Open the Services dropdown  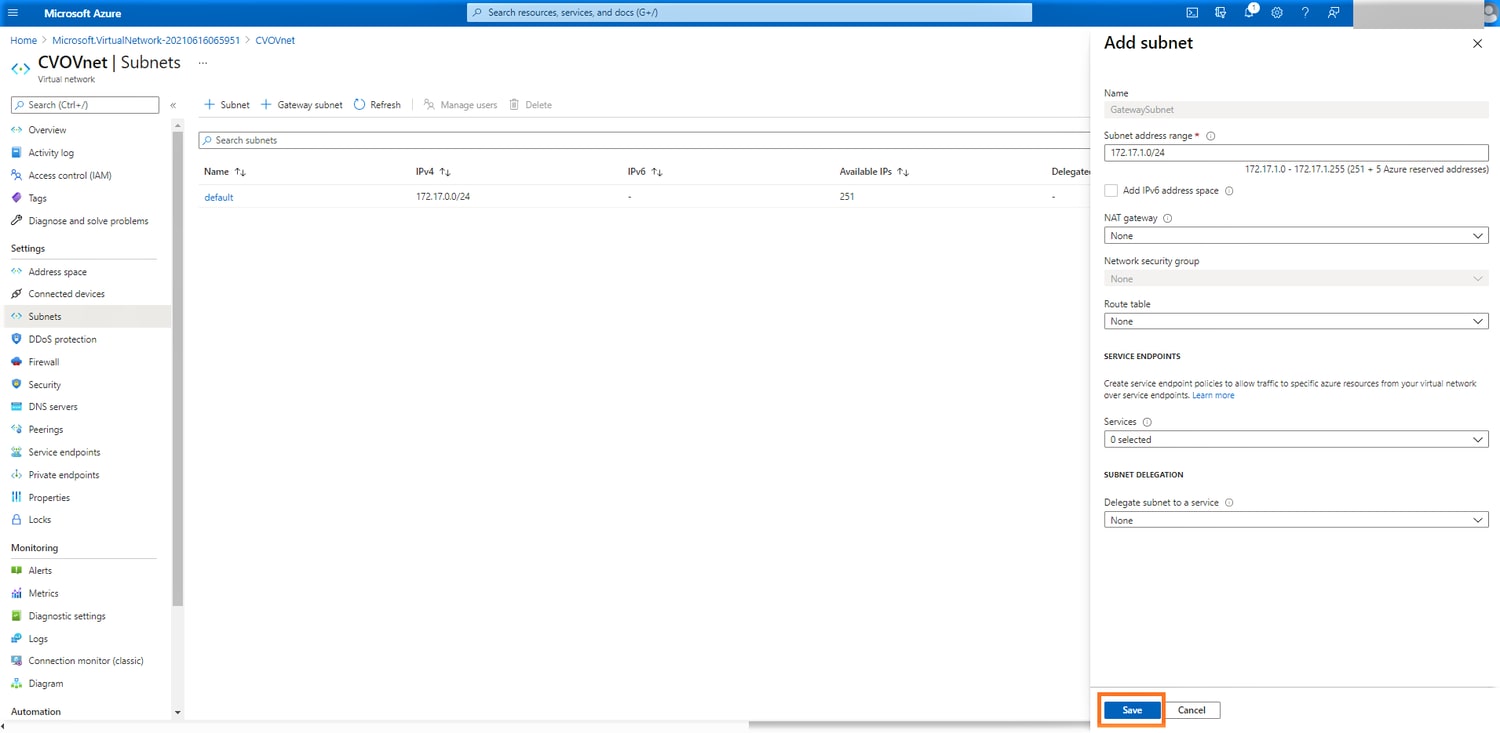tap(1295, 440)
